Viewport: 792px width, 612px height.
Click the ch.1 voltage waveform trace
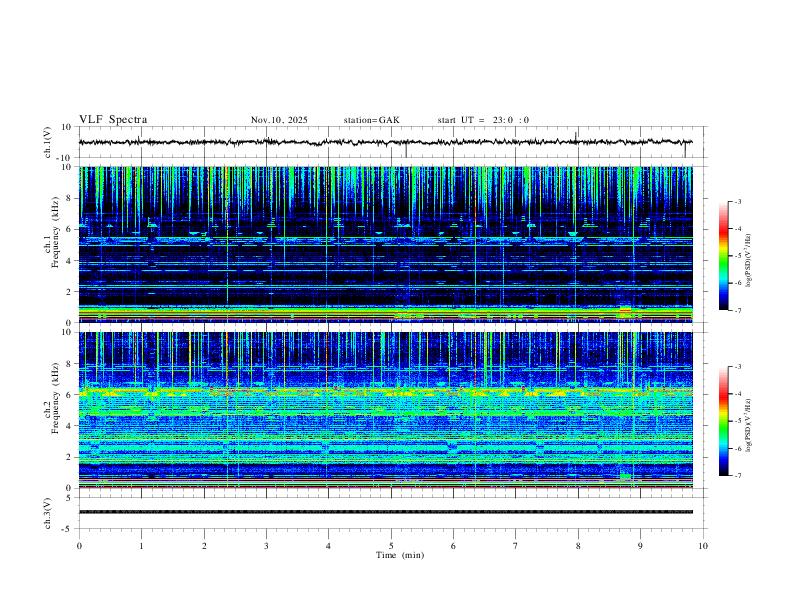click(386, 142)
